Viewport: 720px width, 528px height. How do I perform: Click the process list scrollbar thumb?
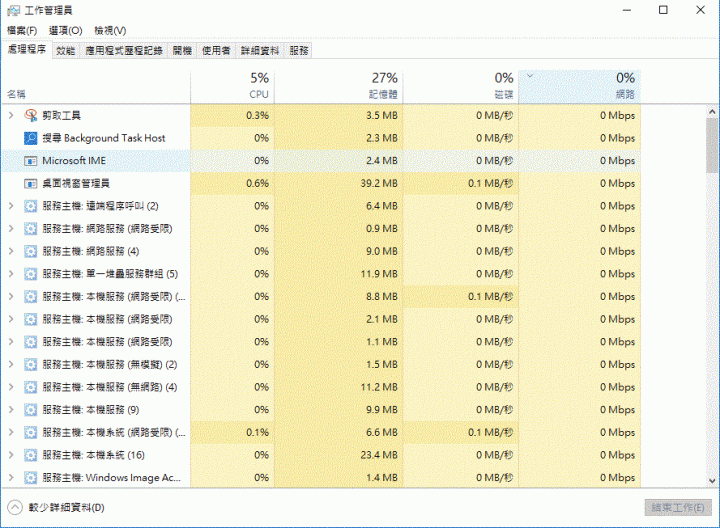tap(712, 145)
